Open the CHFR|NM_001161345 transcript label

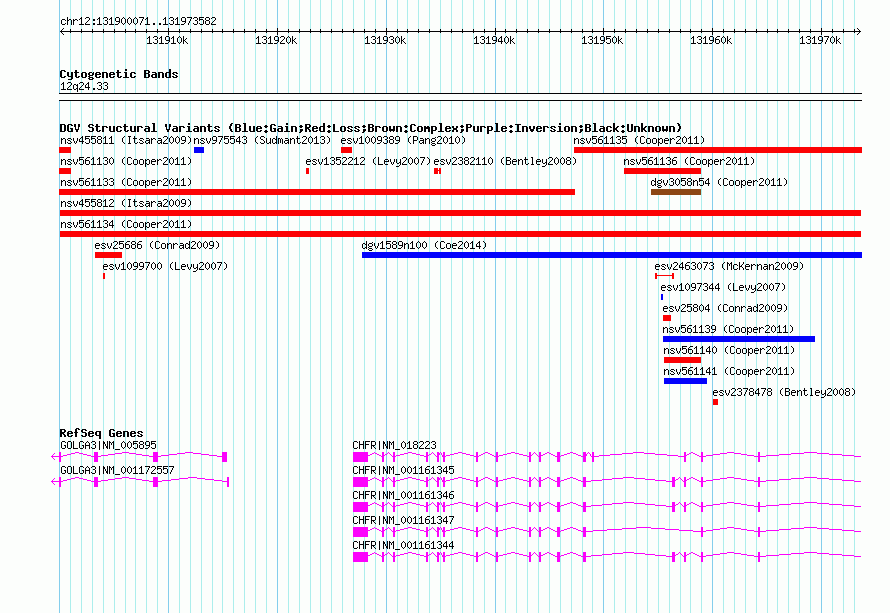coord(404,471)
